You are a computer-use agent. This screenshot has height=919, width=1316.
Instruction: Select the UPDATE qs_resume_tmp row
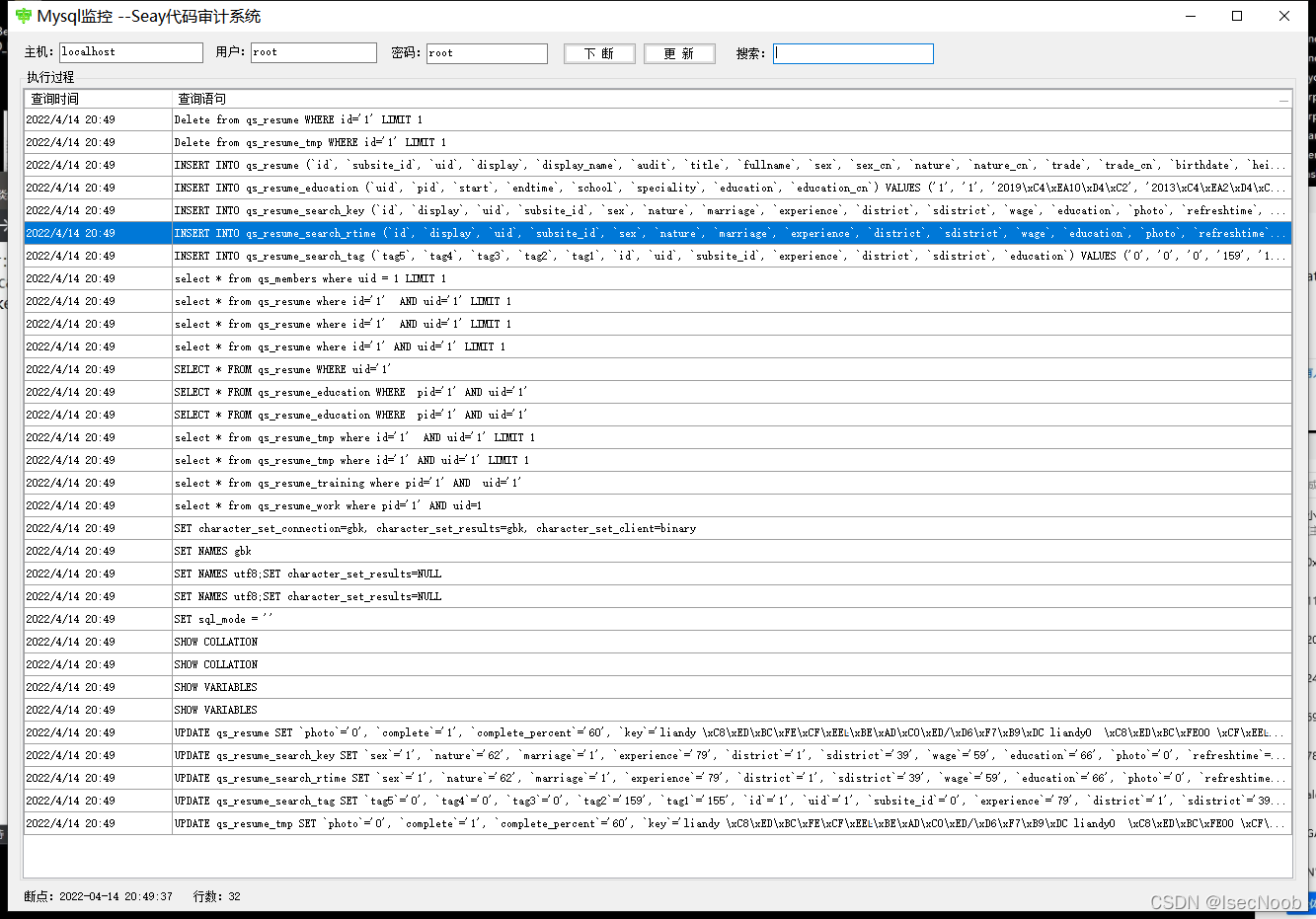pyautogui.click(x=658, y=823)
